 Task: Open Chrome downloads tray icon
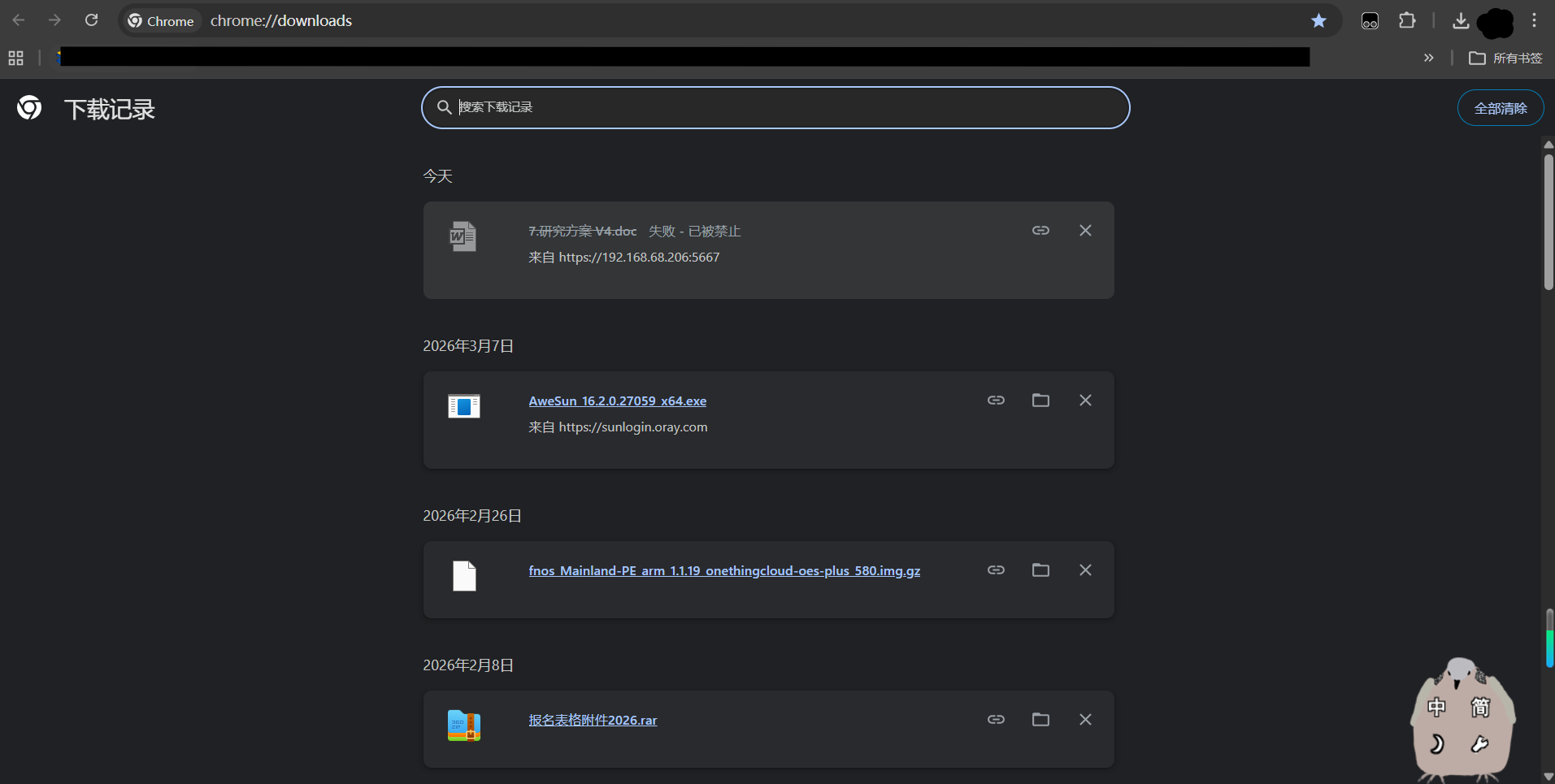pyautogui.click(x=1461, y=21)
